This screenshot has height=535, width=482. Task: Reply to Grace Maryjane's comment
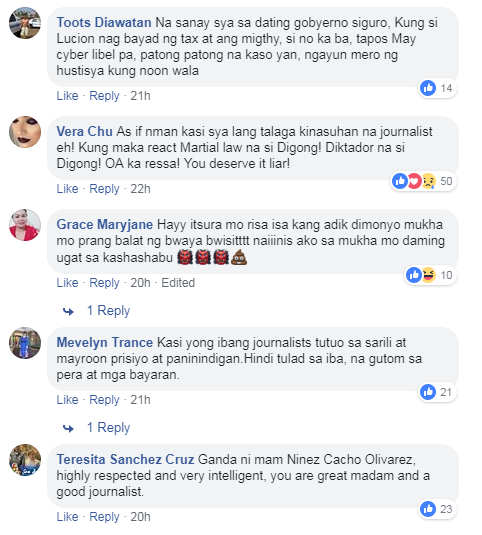[104, 283]
